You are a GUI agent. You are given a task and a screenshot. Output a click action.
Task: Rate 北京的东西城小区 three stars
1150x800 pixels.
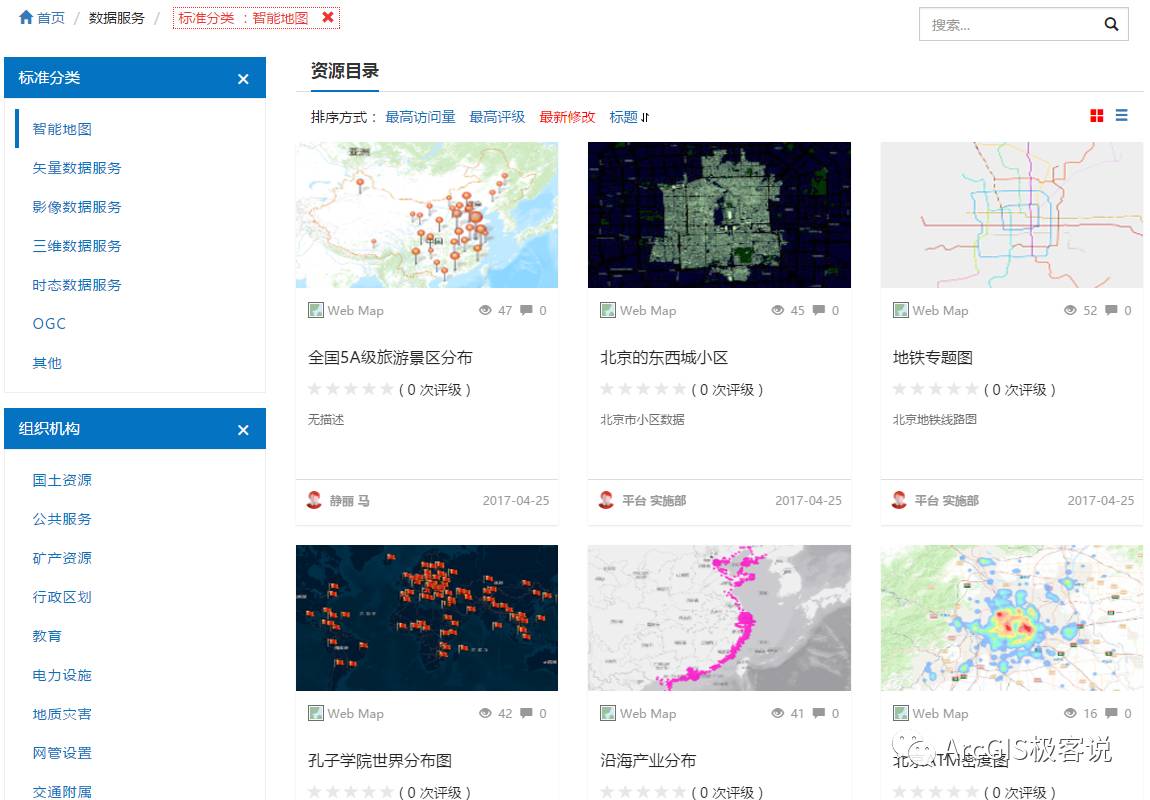643,389
